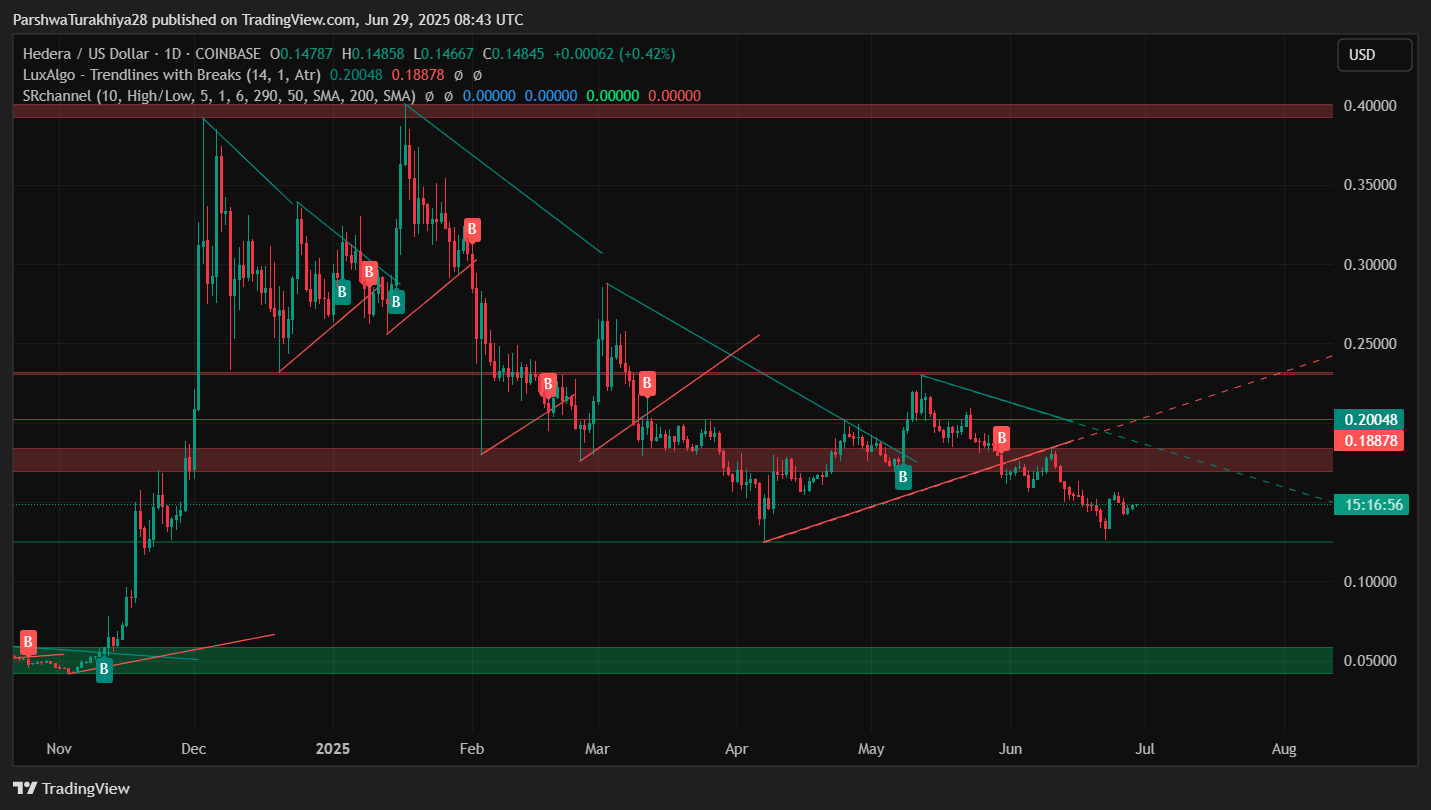Click the LuxAlgo legend value 0.20048
The image size is (1431, 810).
357,75
